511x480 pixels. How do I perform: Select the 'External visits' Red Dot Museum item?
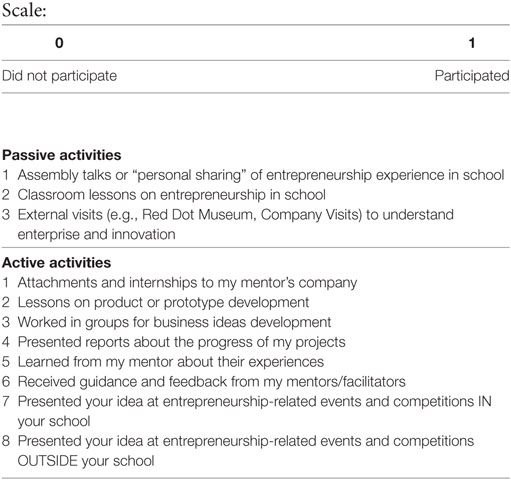[x=228, y=224]
